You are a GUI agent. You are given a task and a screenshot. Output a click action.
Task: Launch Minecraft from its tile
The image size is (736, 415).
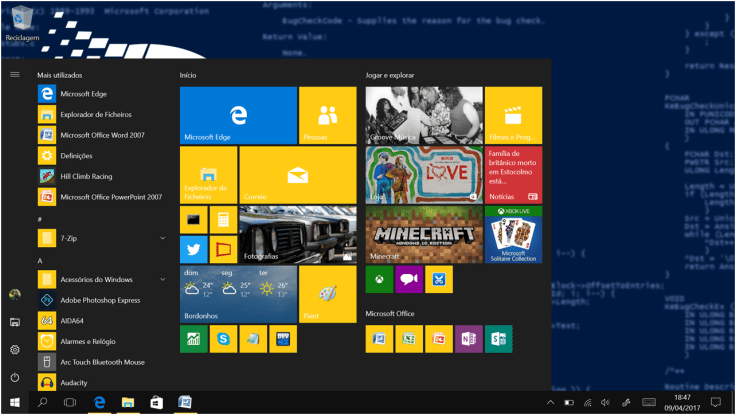pos(423,235)
